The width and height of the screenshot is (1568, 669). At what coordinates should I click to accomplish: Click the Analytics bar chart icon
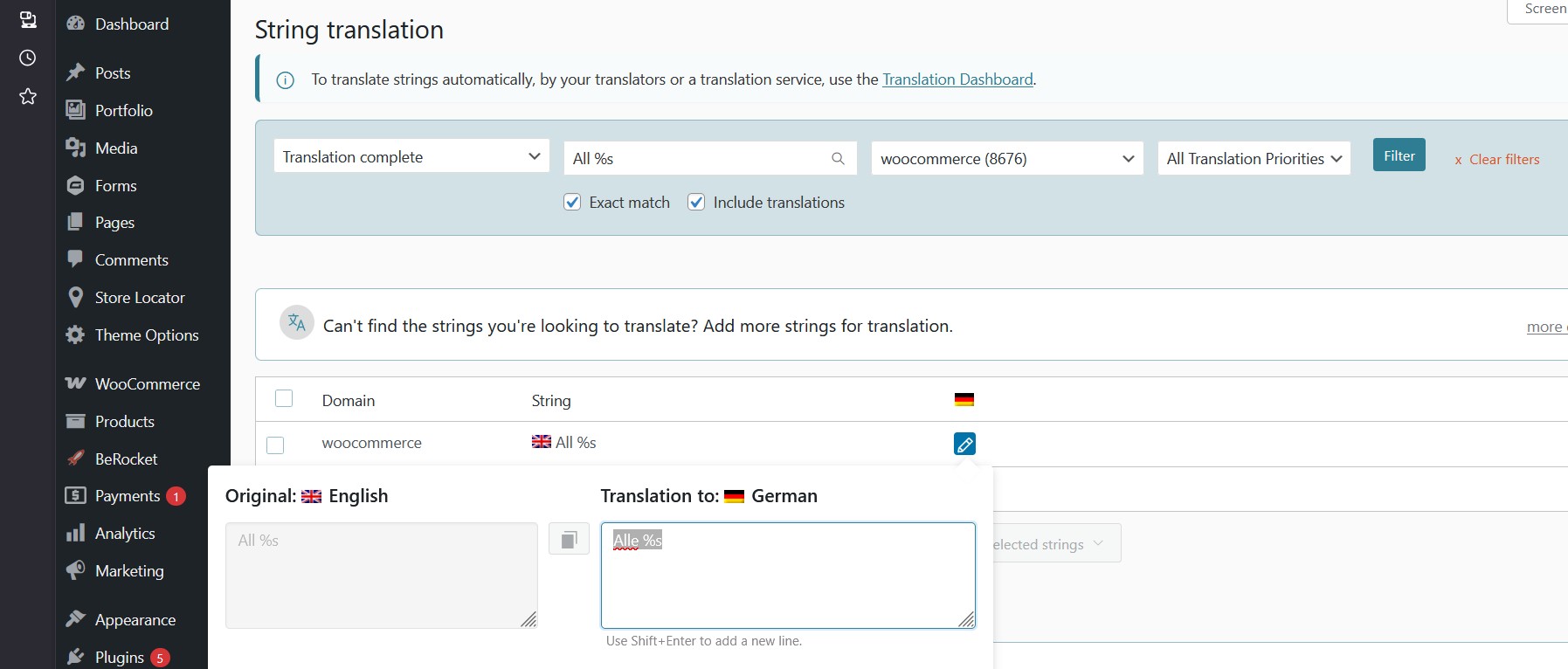[x=76, y=533]
